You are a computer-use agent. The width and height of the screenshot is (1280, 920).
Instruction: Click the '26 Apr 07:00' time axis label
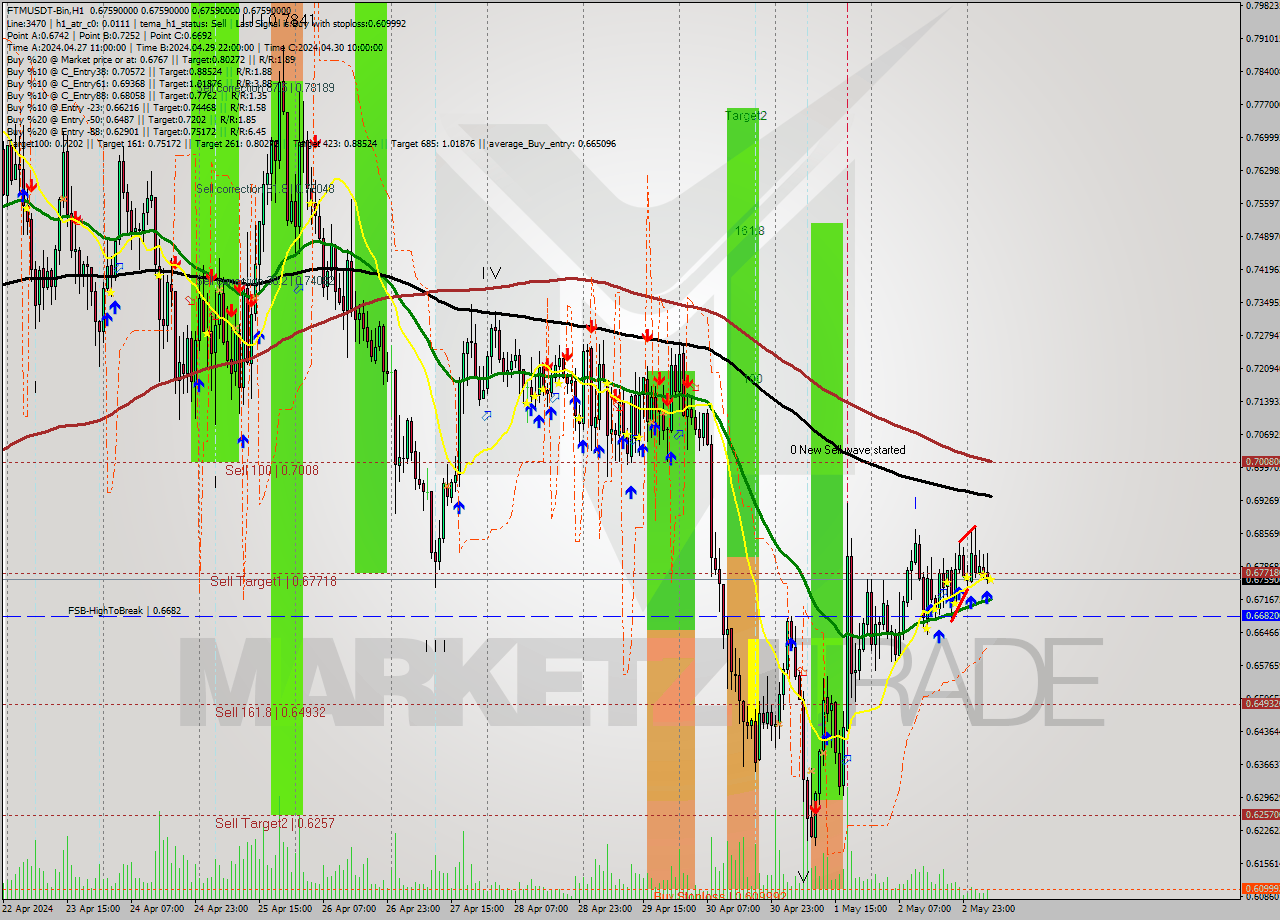pyautogui.click(x=348, y=909)
